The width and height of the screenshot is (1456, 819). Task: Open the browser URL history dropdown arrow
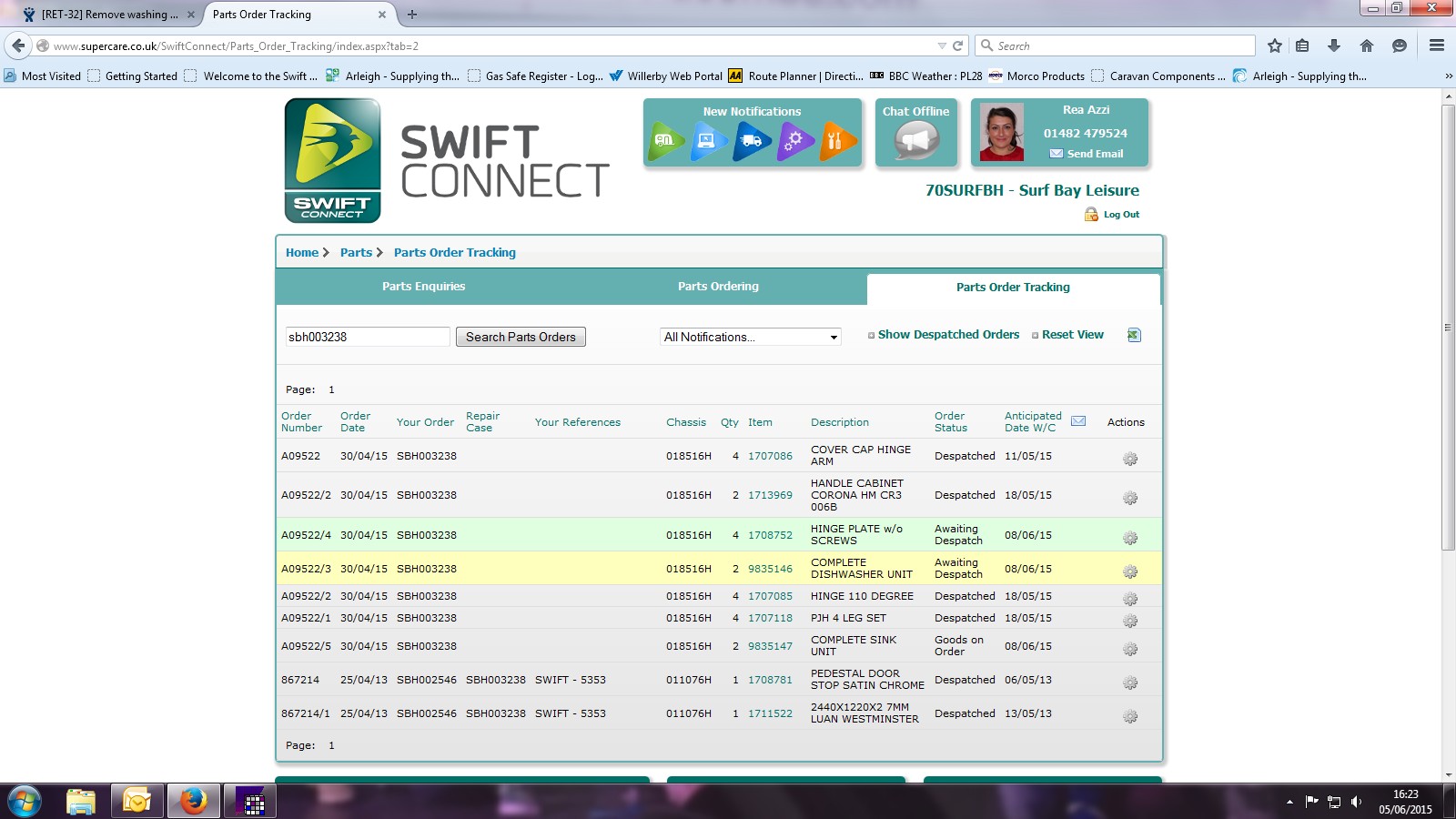click(x=941, y=45)
